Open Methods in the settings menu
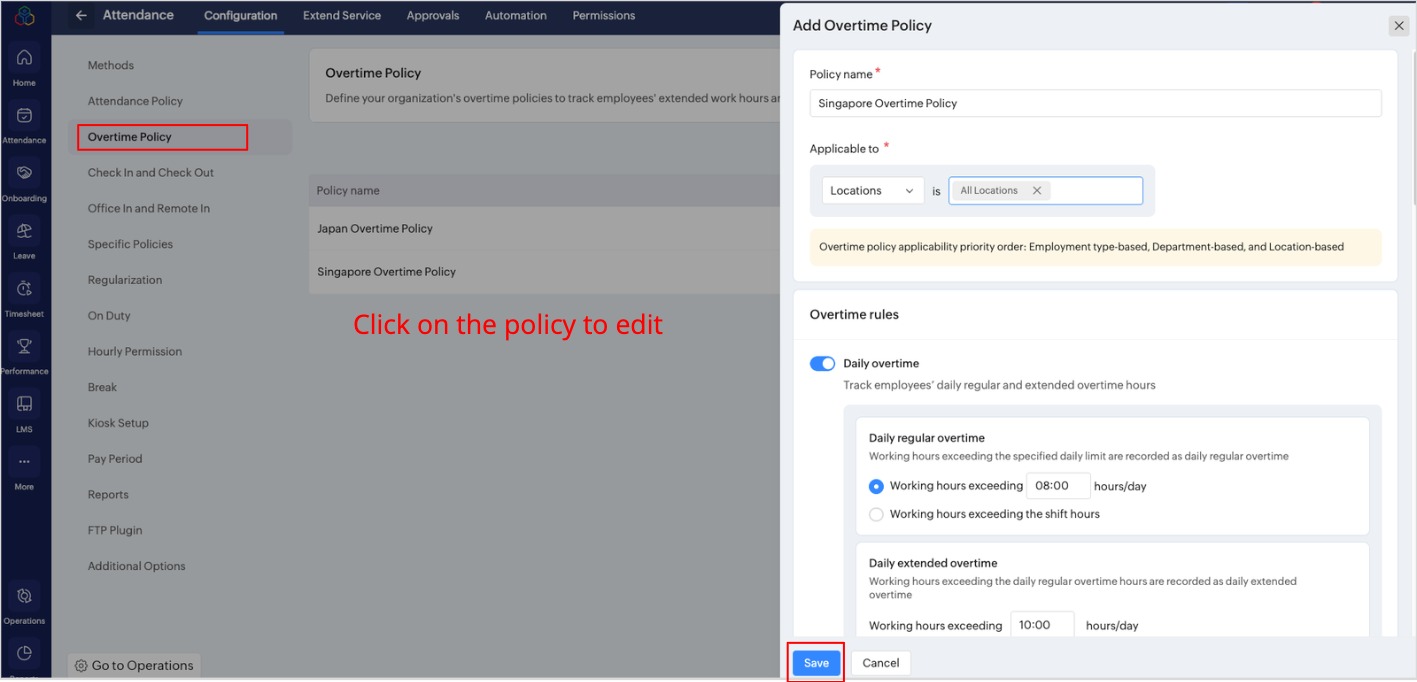 111,66
